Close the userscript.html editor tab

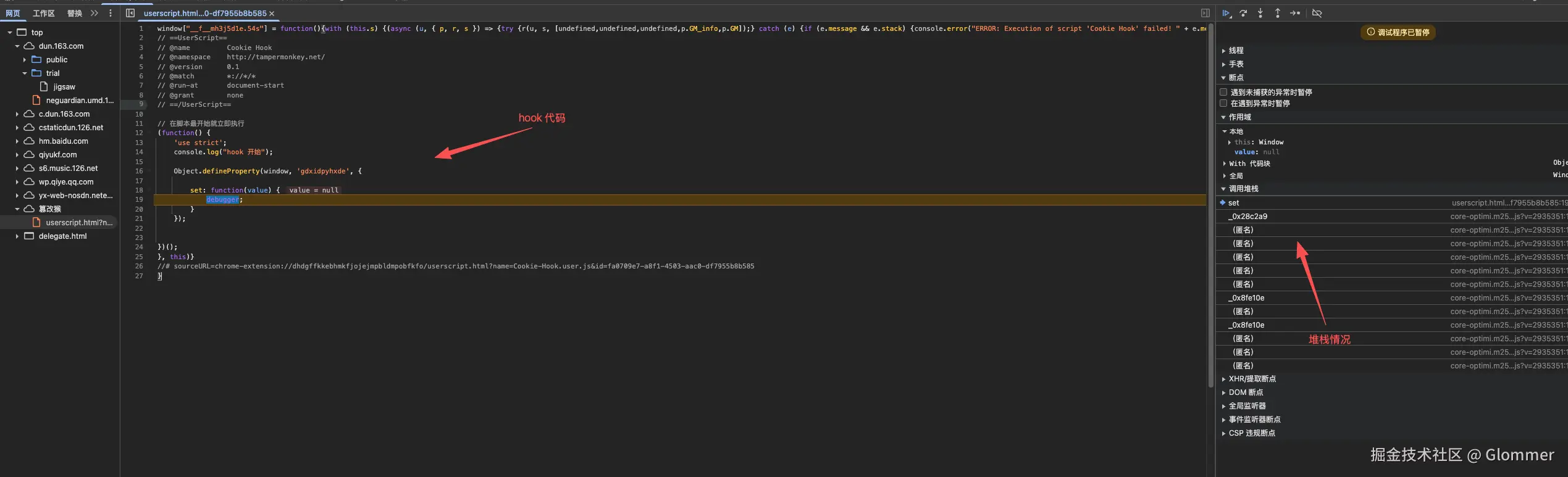click(x=272, y=14)
